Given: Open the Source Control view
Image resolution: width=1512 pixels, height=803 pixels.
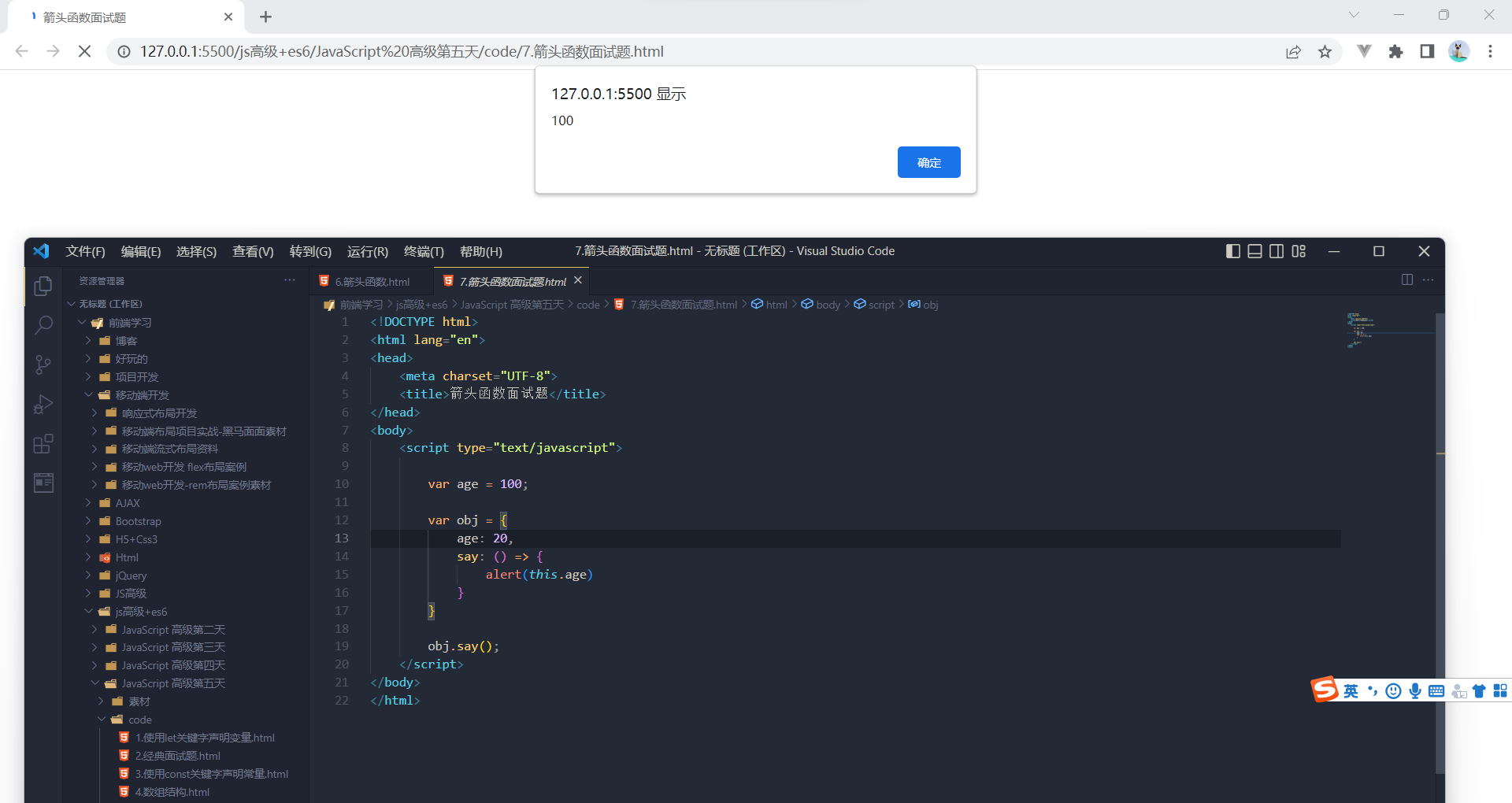Looking at the screenshot, I should coord(43,364).
